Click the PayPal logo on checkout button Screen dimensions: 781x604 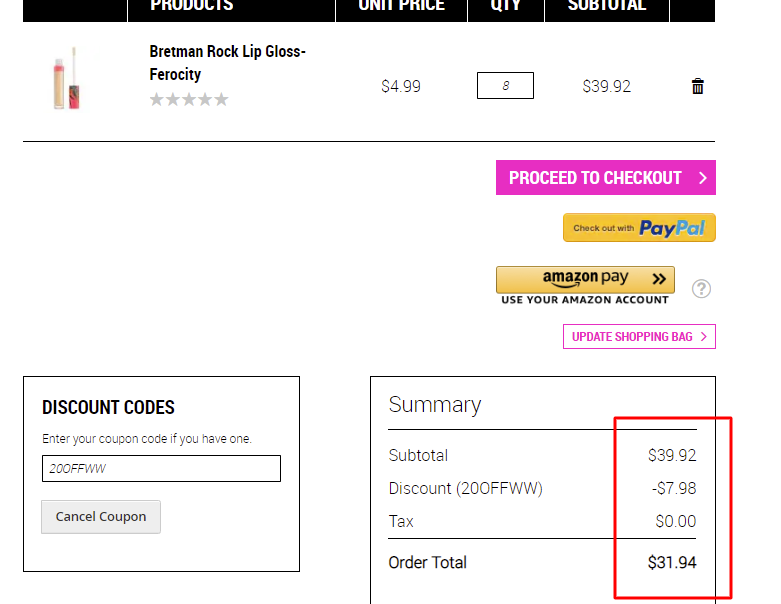(x=671, y=228)
